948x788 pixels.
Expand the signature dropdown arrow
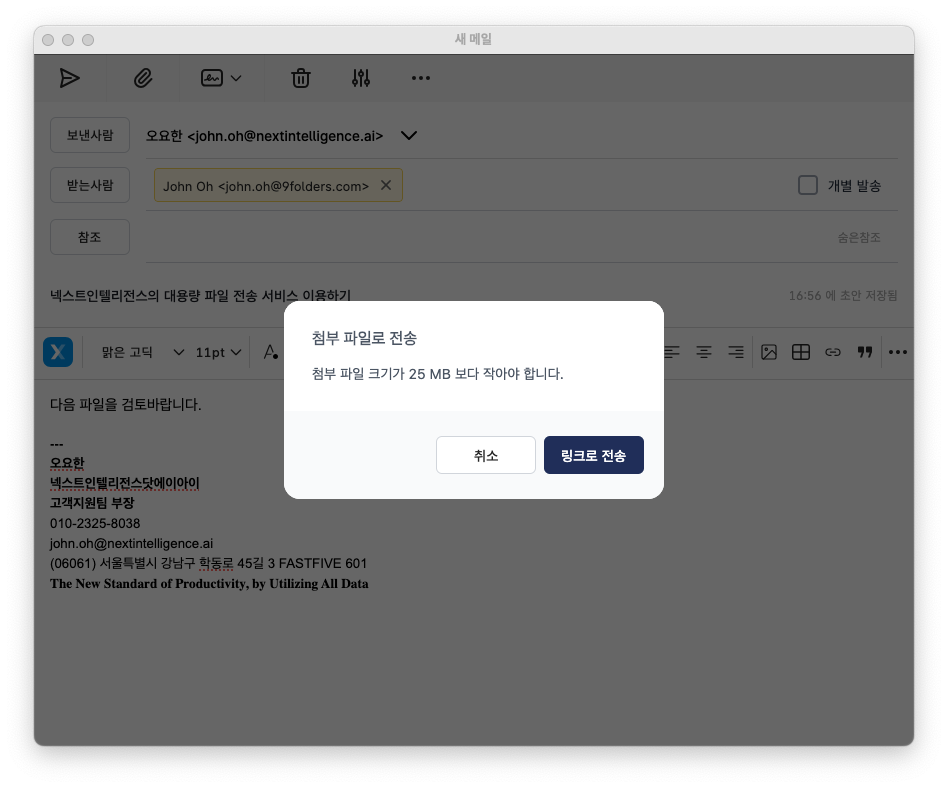[236, 78]
